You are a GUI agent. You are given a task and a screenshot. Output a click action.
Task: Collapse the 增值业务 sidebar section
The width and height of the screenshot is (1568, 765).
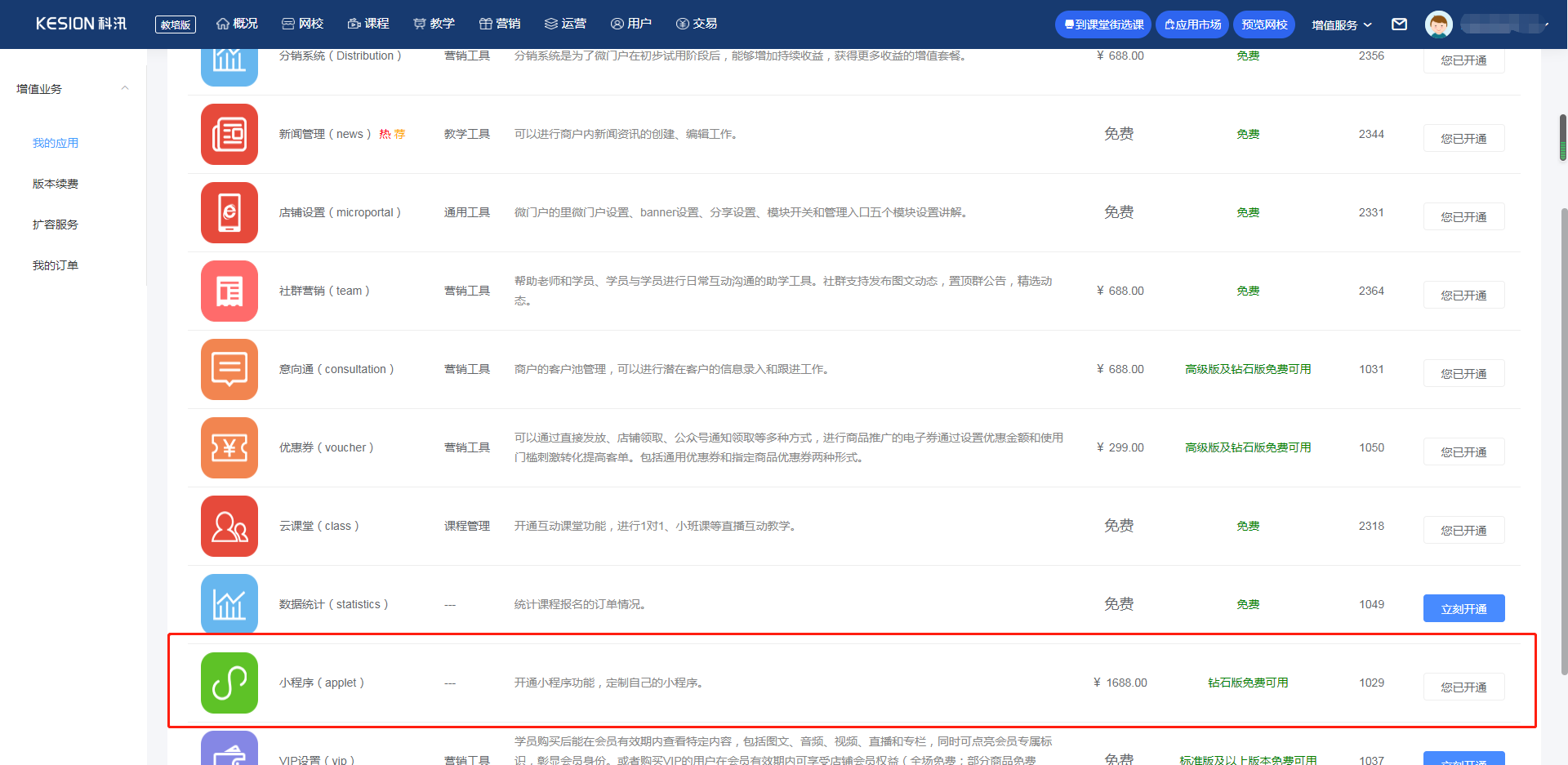[x=125, y=88]
